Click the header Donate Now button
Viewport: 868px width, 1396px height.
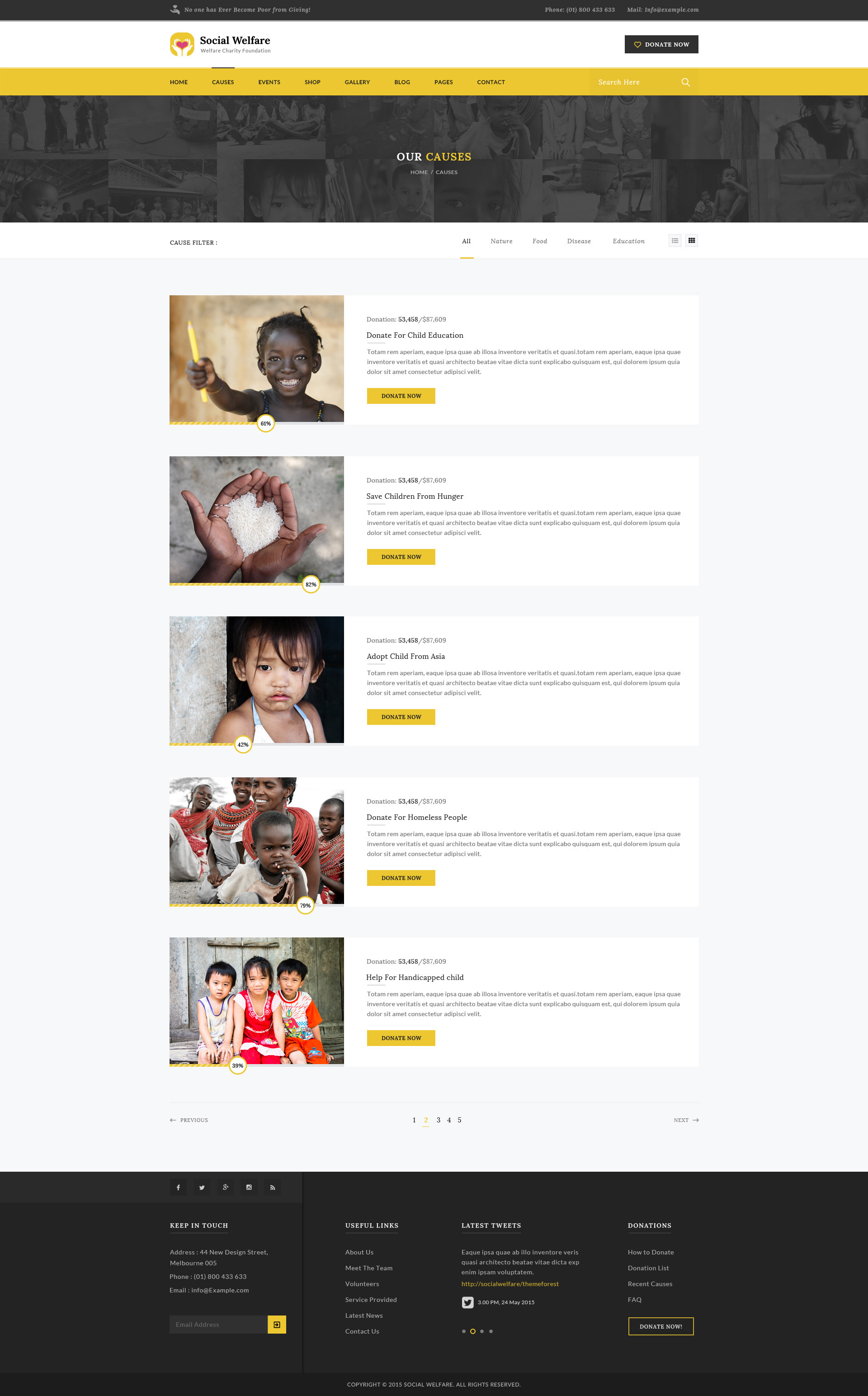[661, 44]
